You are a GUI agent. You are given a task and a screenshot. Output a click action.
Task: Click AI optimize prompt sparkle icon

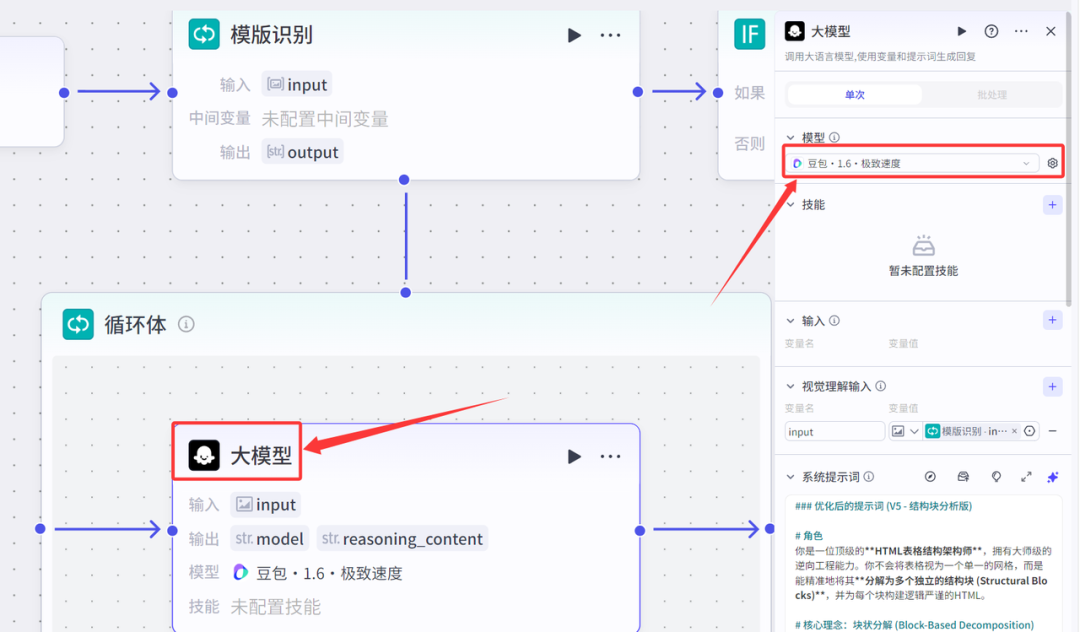click(1052, 476)
